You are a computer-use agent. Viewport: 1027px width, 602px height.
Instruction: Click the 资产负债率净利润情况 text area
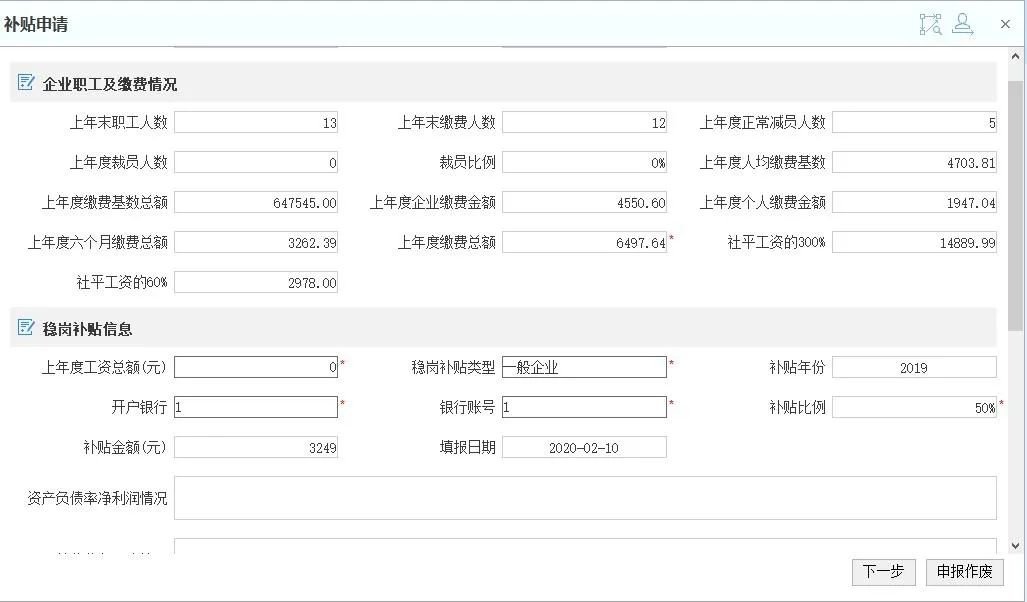(585, 498)
